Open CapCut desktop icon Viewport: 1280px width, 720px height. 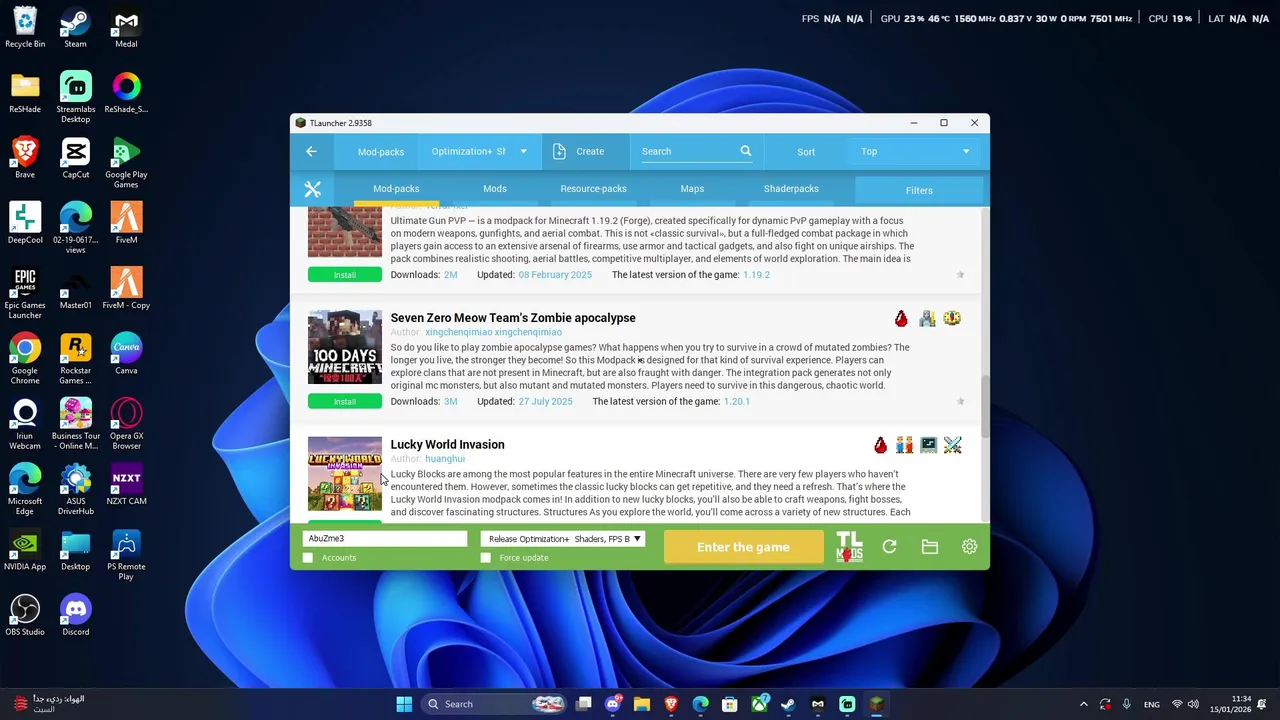coord(75,158)
